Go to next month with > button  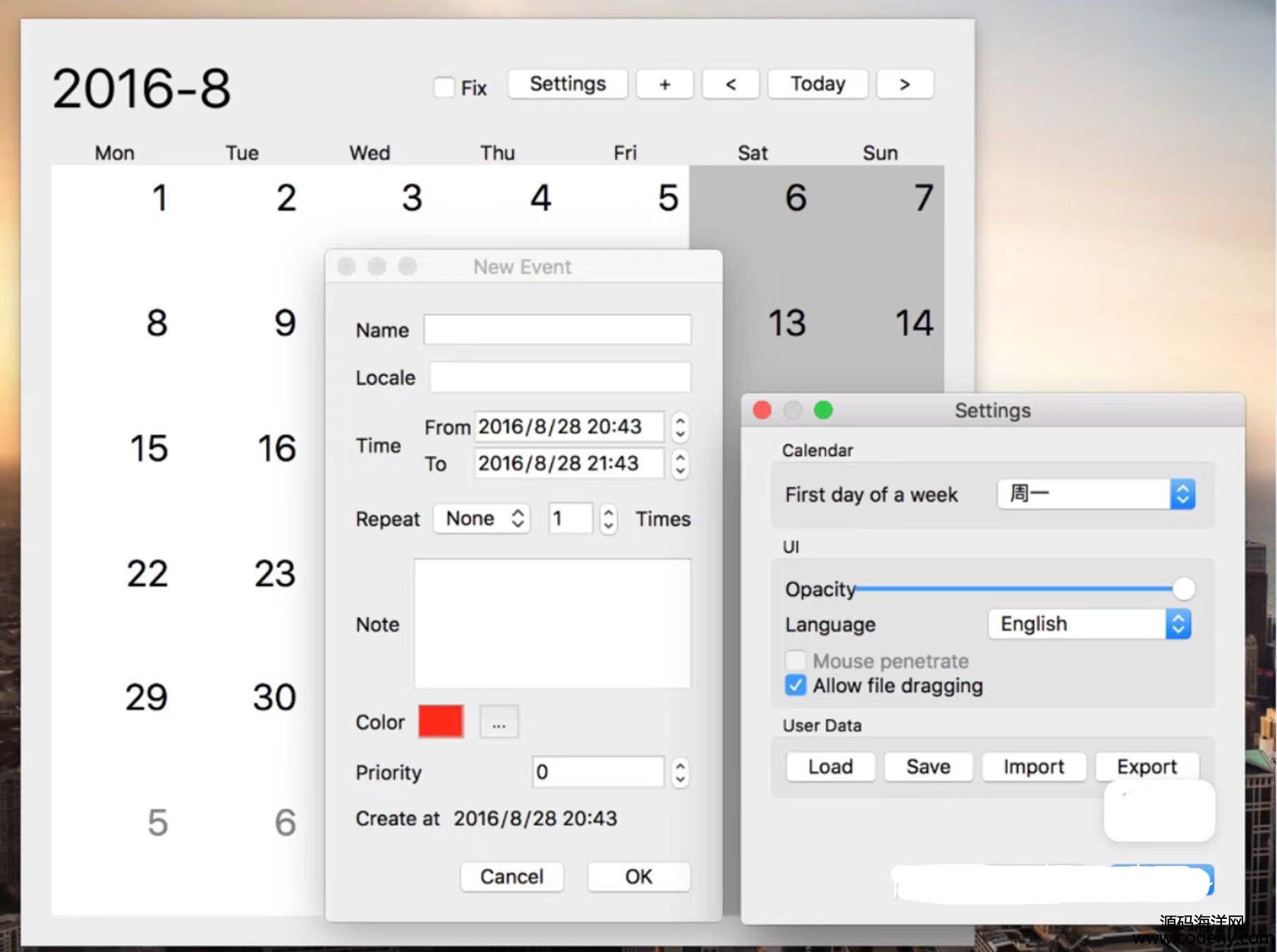pos(905,85)
